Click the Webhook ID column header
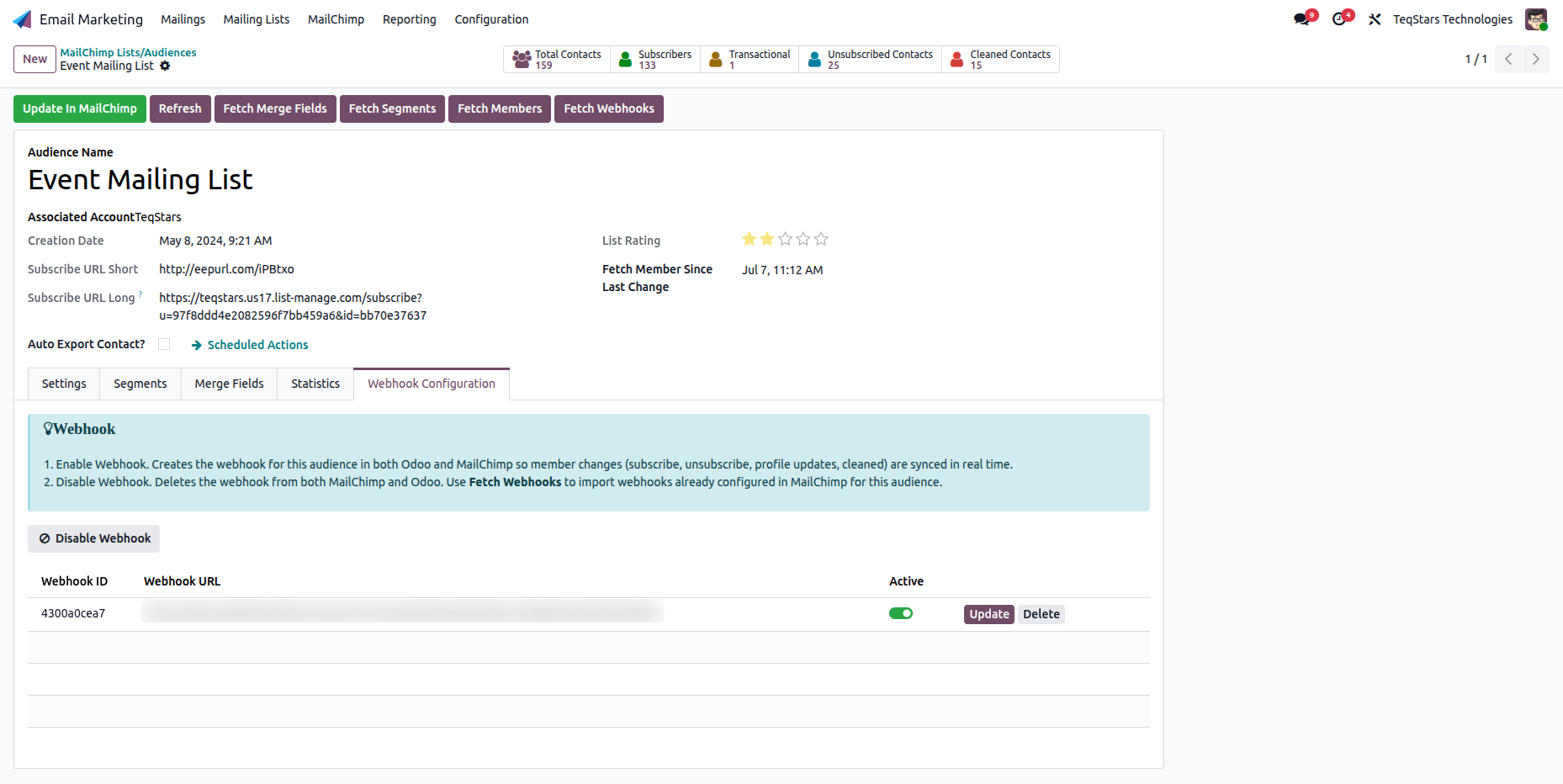 (x=74, y=581)
